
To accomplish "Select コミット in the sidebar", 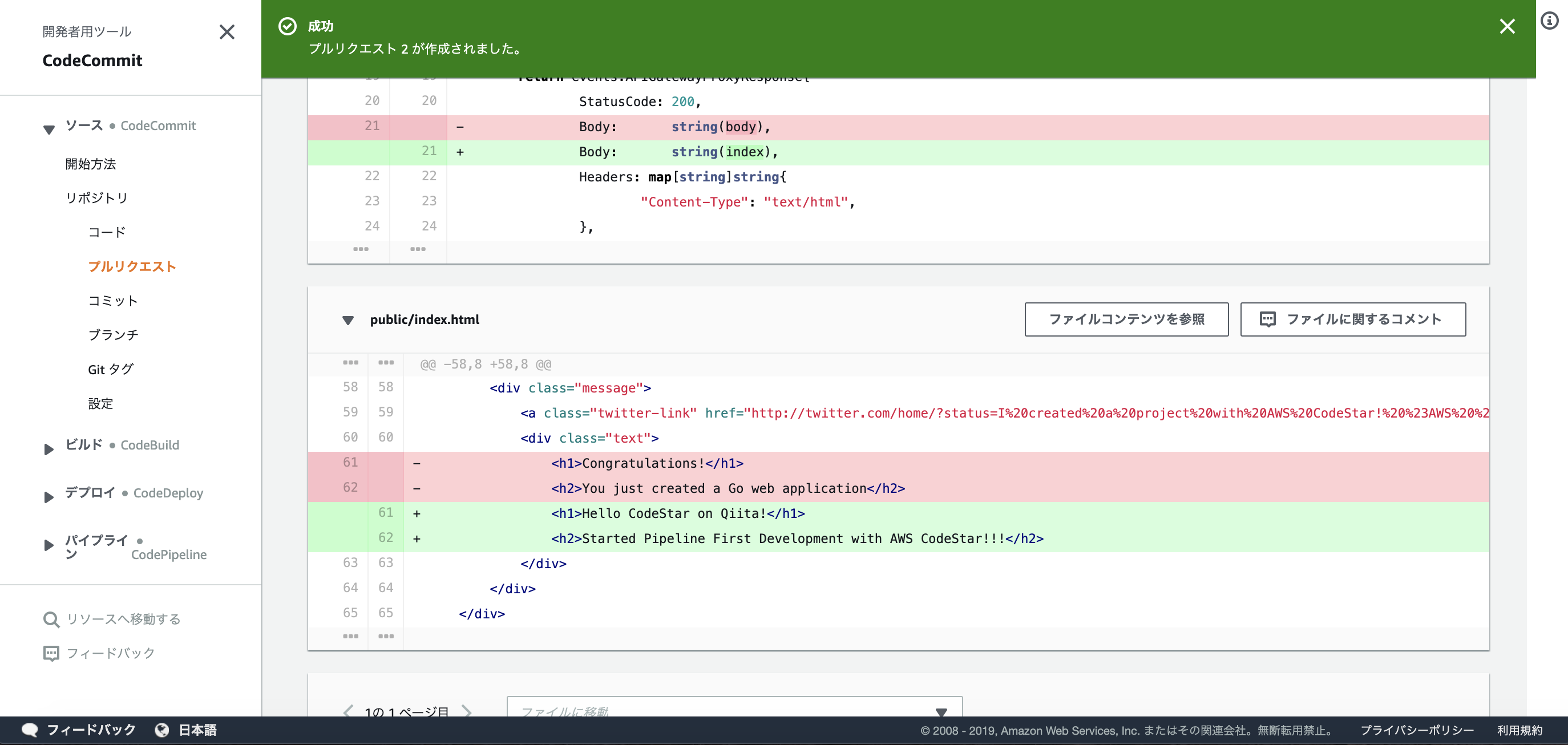I will tap(113, 301).
